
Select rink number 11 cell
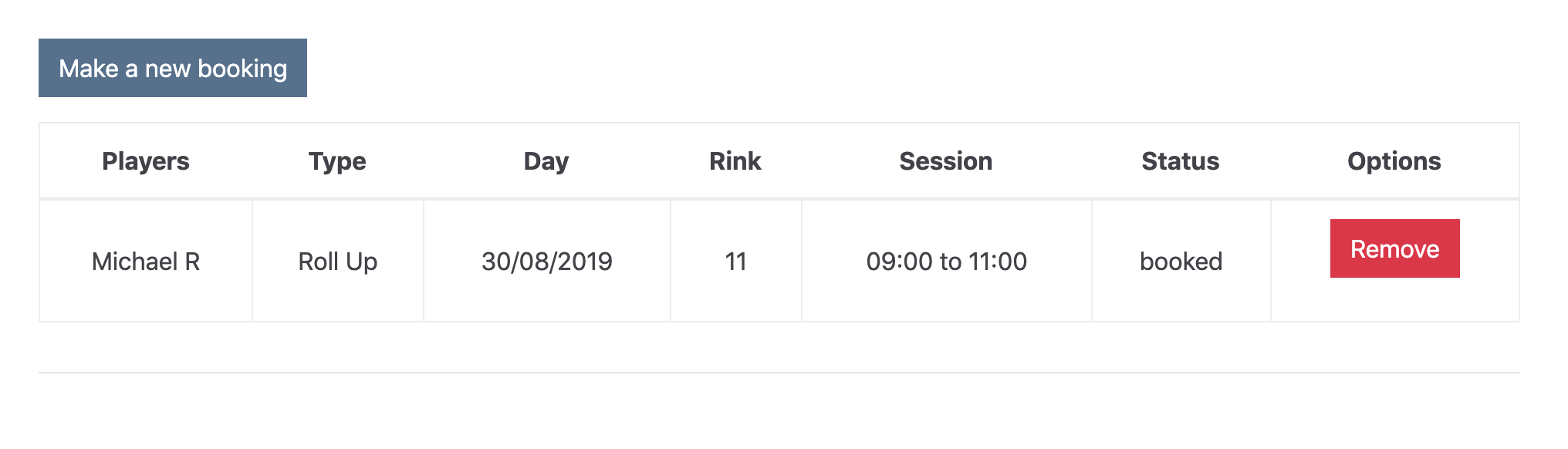tap(736, 262)
